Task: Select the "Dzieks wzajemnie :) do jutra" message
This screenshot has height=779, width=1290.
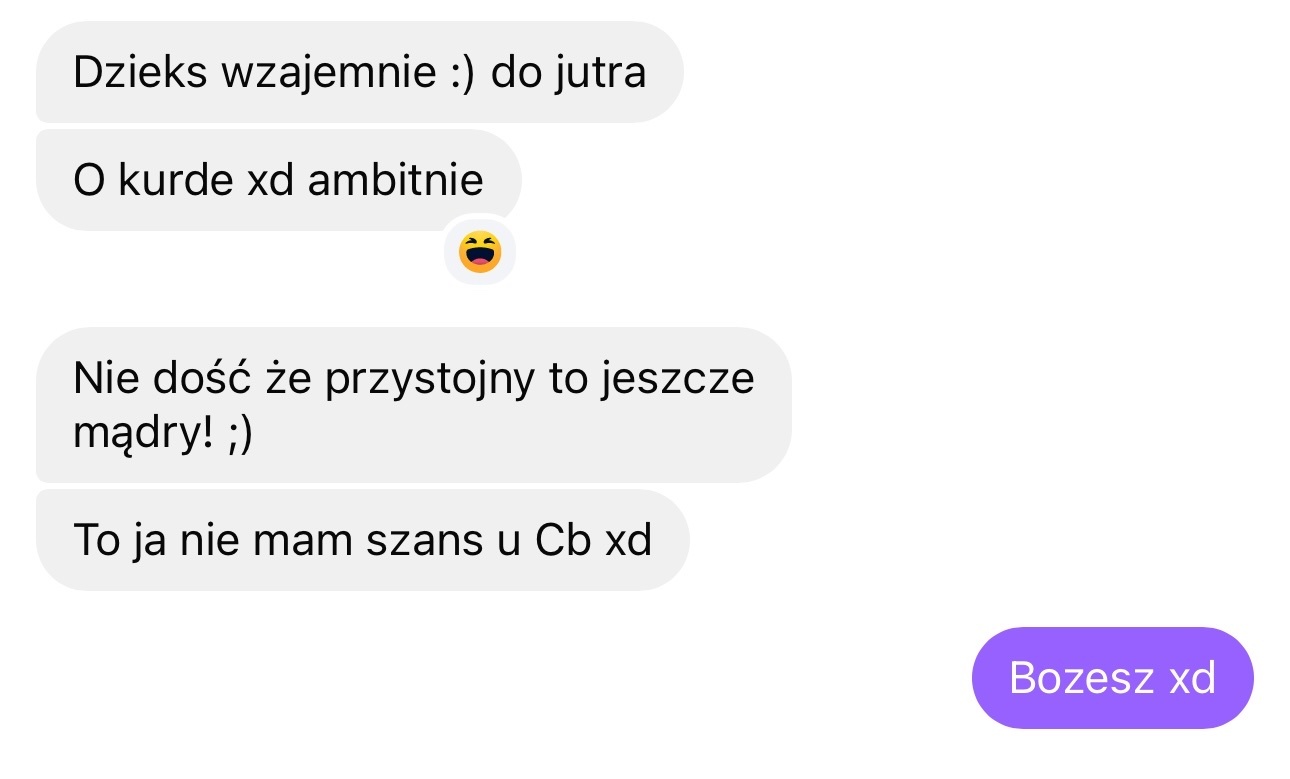Action: click(x=360, y=72)
